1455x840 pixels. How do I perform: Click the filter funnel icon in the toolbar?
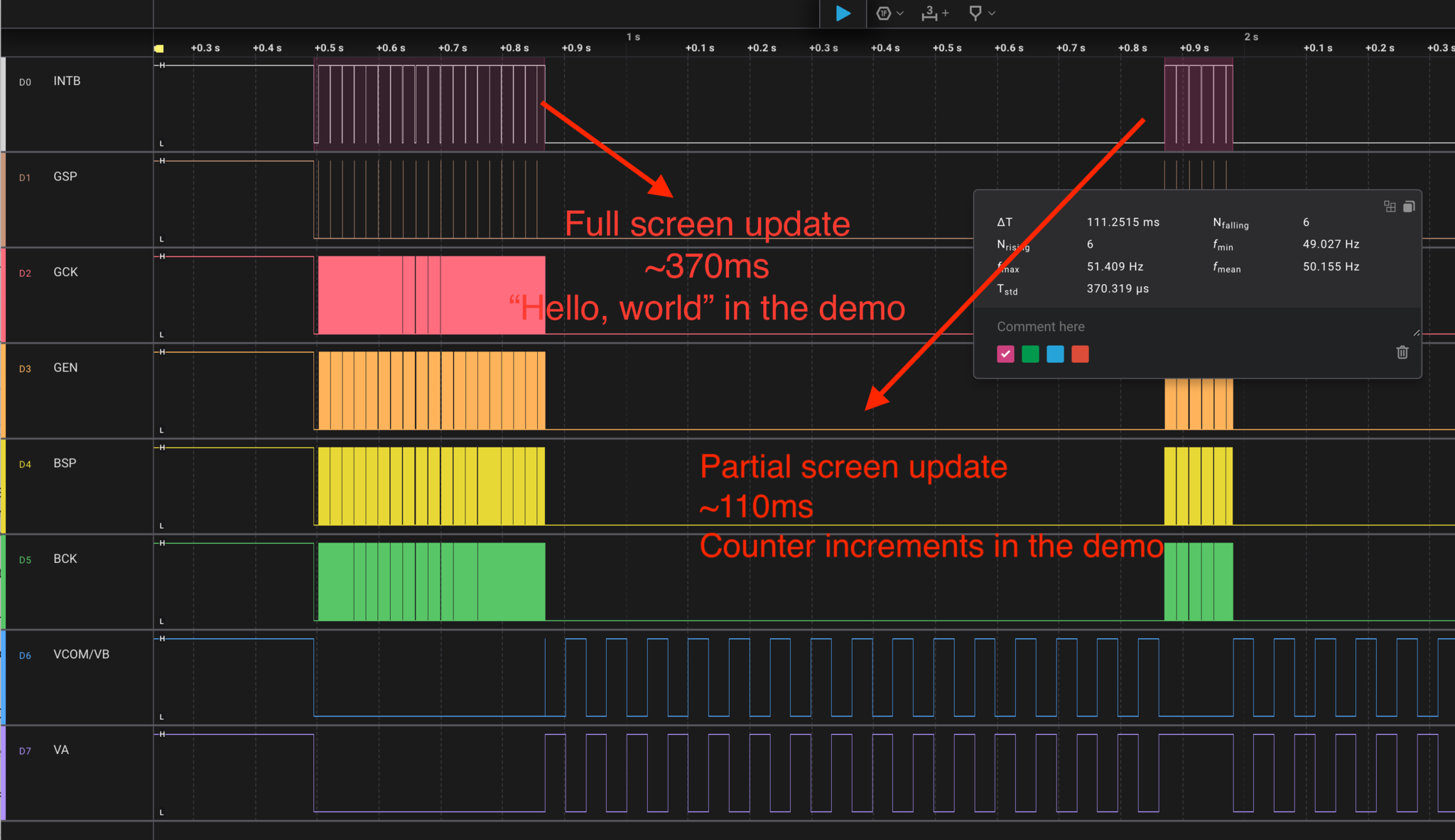click(975, 13)
